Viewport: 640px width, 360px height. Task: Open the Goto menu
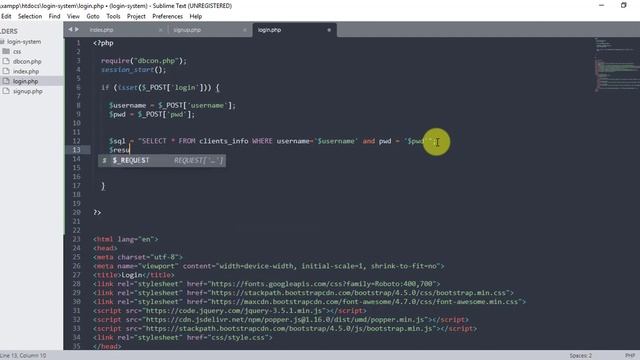[x=93, y=16]
